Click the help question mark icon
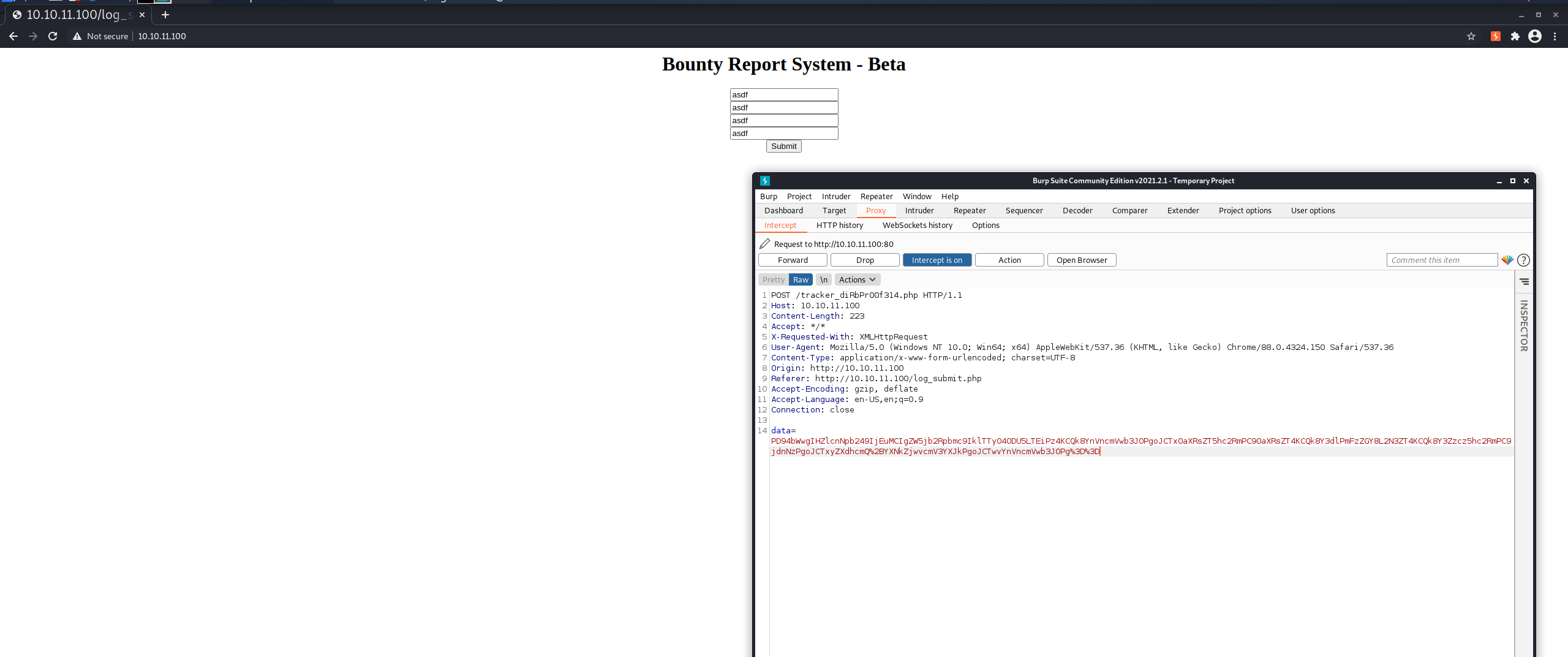 [1523, 260]
